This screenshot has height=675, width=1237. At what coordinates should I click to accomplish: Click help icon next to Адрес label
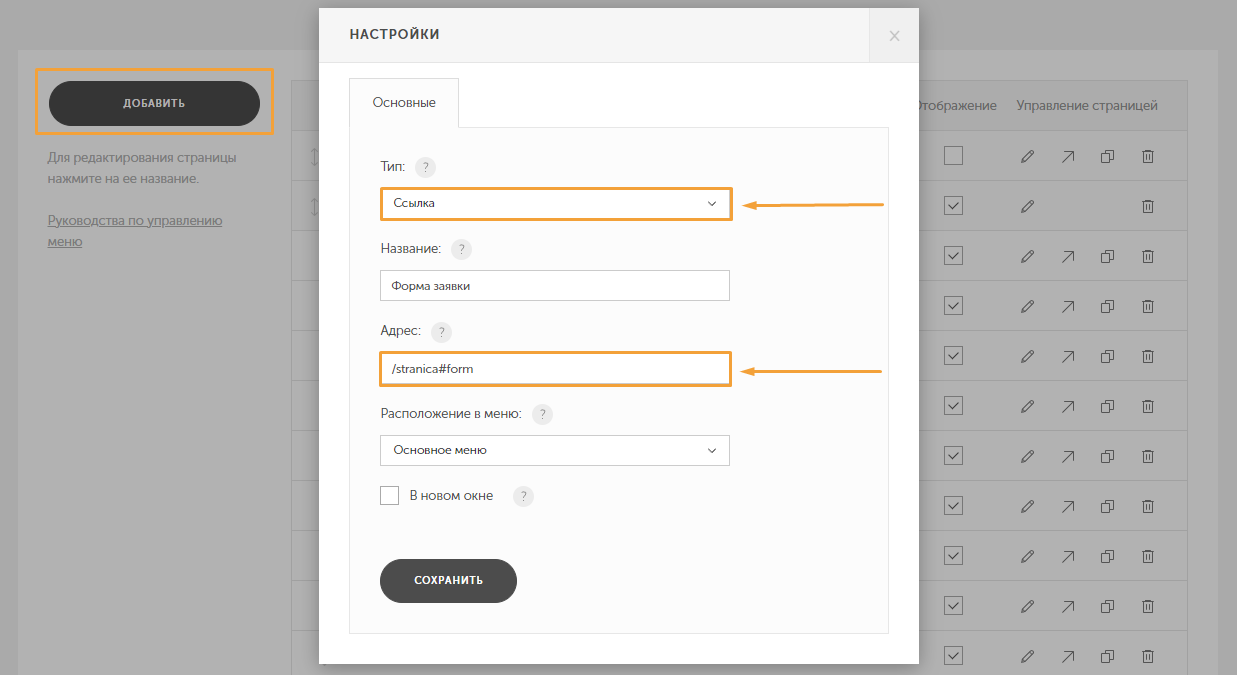point(441,332)
